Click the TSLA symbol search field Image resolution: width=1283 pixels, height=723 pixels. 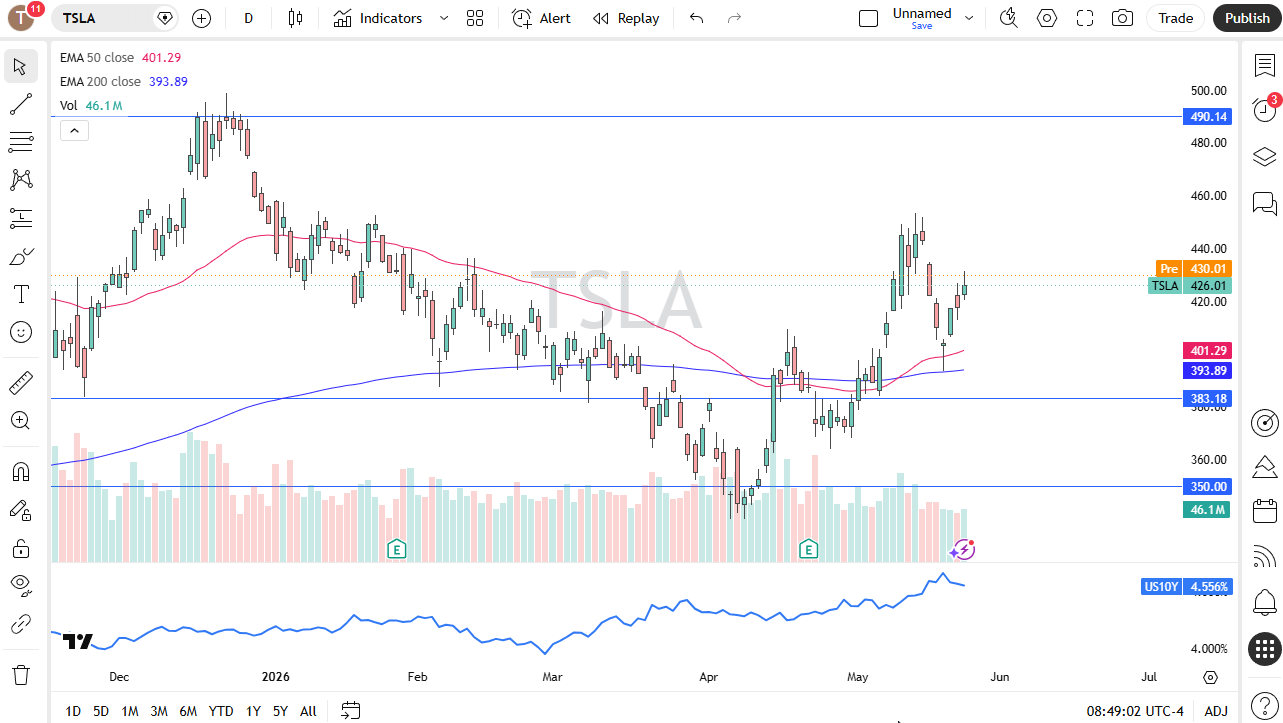(113, 18)
